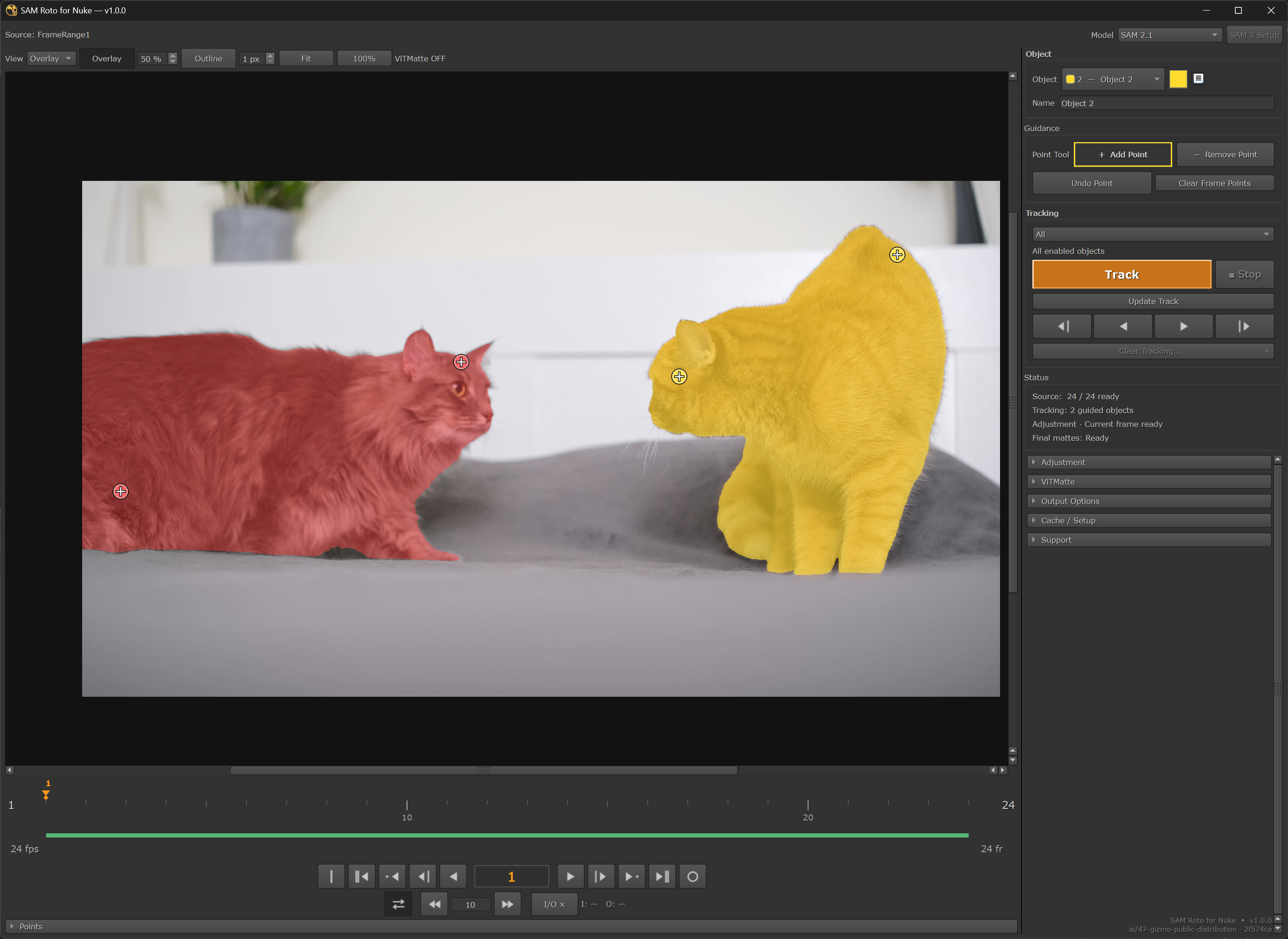Expand the Output Options section
The width and height of the screenshot is (1288, 939).
(x=1149, y=501)
